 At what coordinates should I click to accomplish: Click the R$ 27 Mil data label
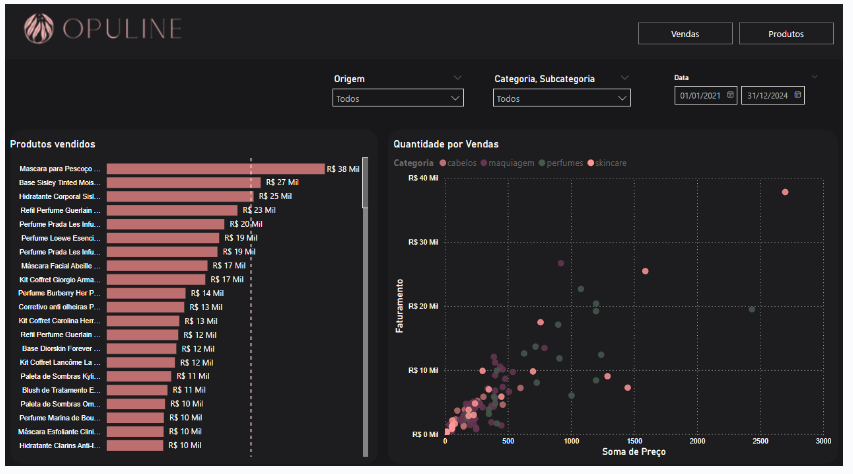click(282, 182)
